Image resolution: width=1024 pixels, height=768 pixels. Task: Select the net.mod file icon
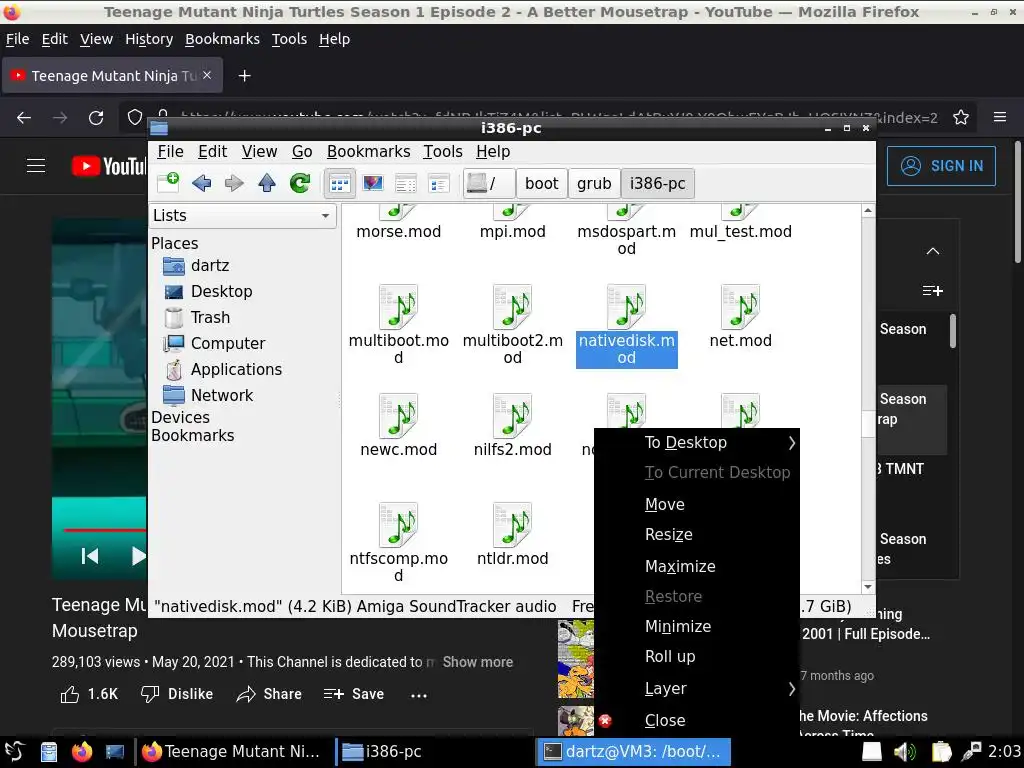(741, 307)
